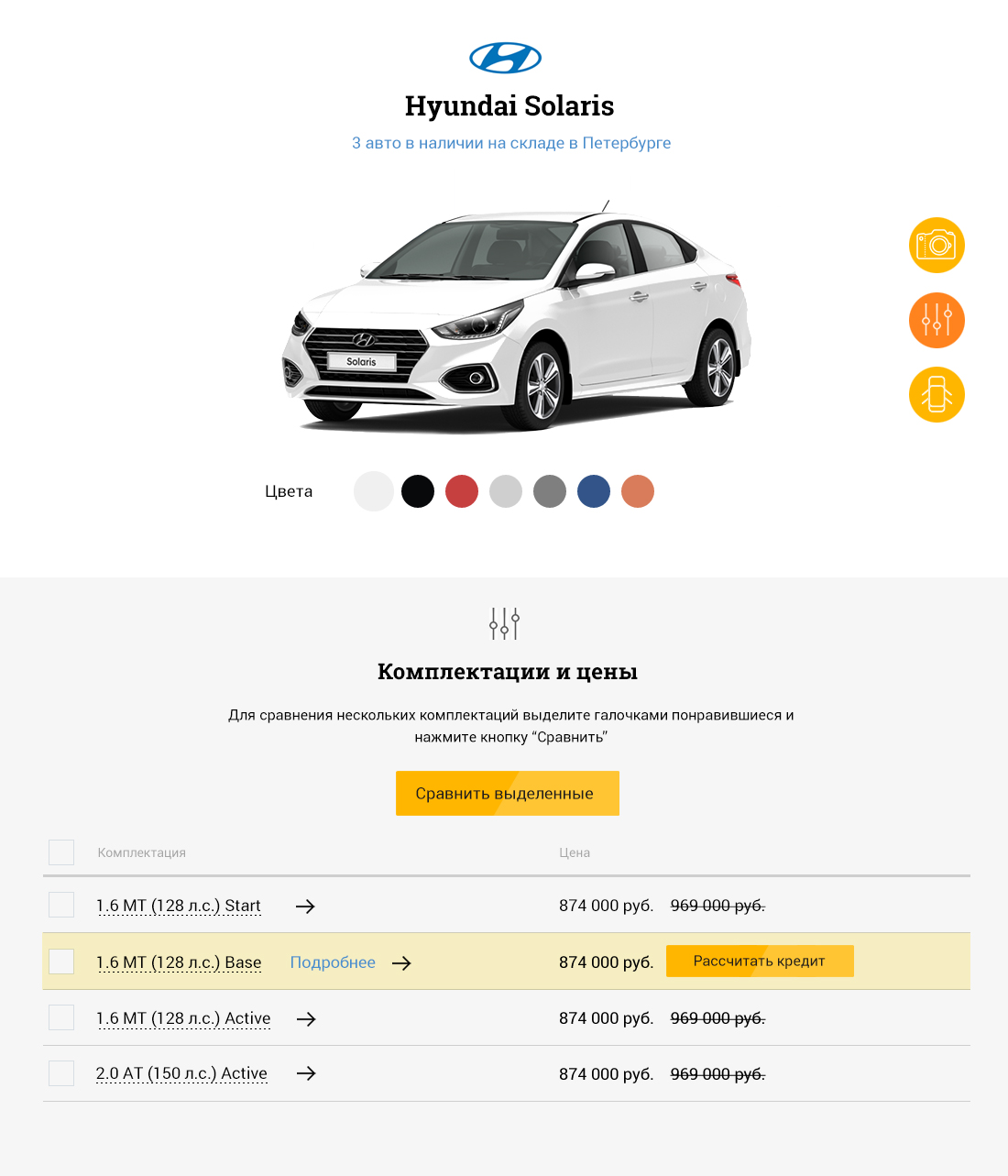The image size is (1008, 1176).
Task: Check the 1.6 MT (128 л.с.) Base checkbox
Action: point(61,962)
